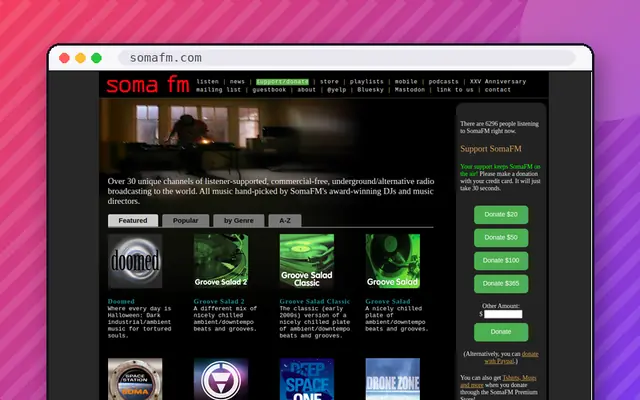This screenshot has width=640, height=400.
Task: Follow the donate with Paypal link
Action: point(511,358)
